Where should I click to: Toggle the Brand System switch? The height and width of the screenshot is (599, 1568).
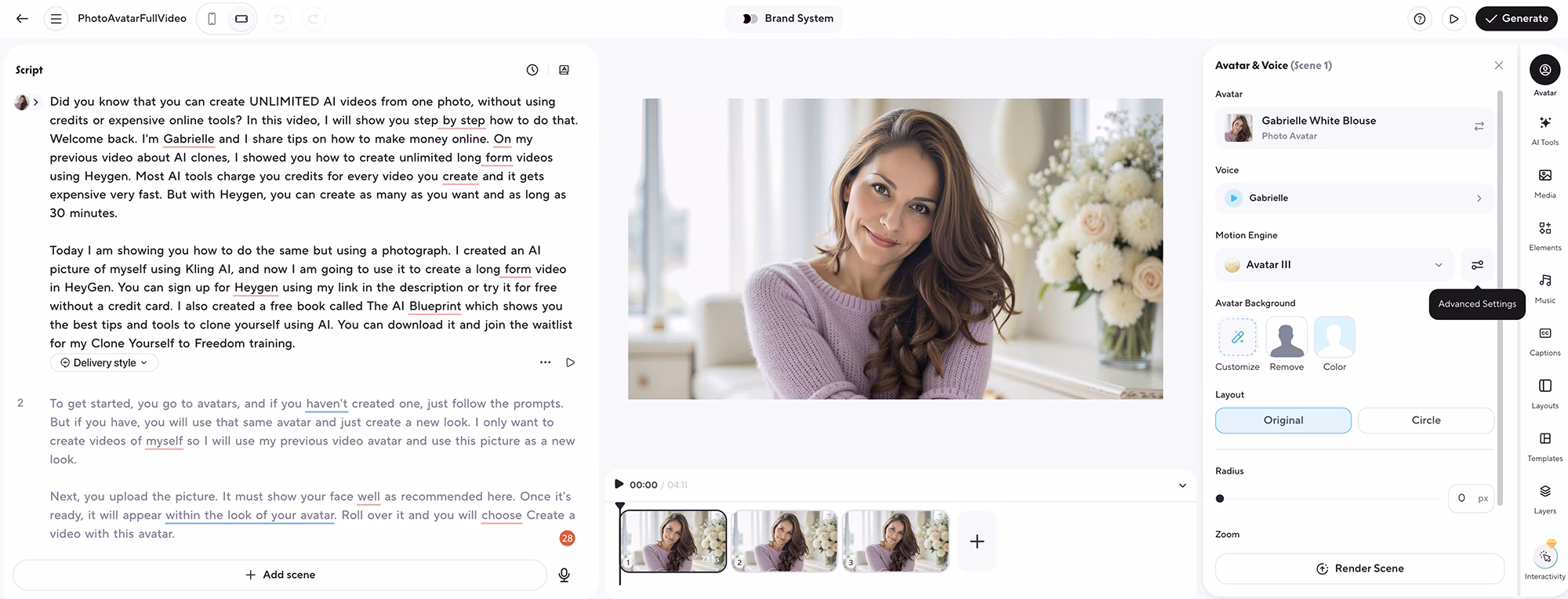pyautogui.click(x=750, y=19)
